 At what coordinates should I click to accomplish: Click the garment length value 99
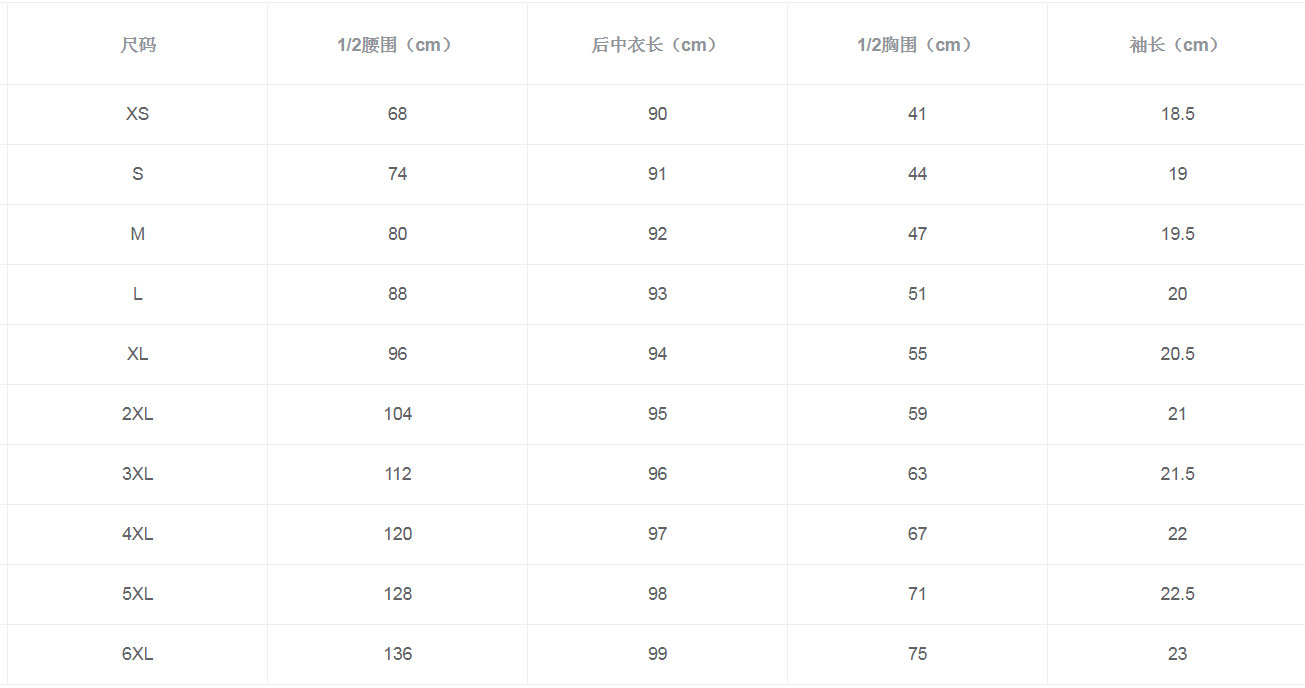point(657,654)
